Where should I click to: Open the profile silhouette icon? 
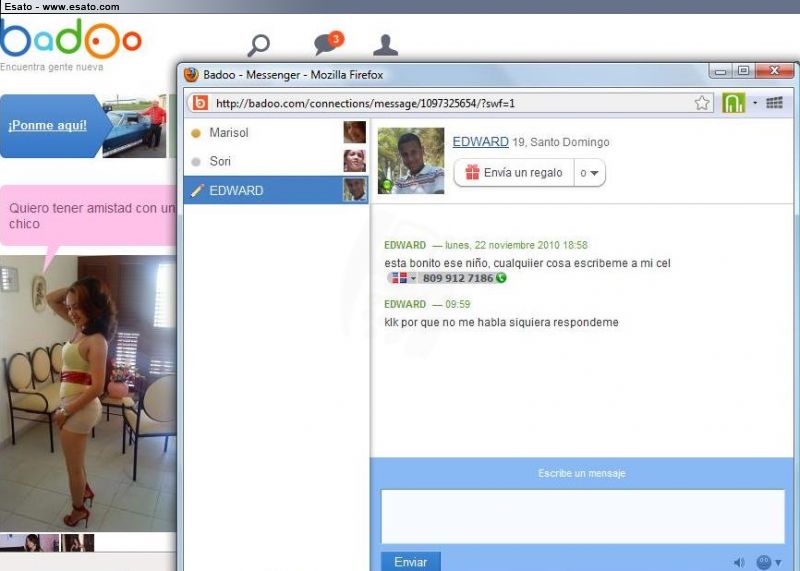click(385, 45)
